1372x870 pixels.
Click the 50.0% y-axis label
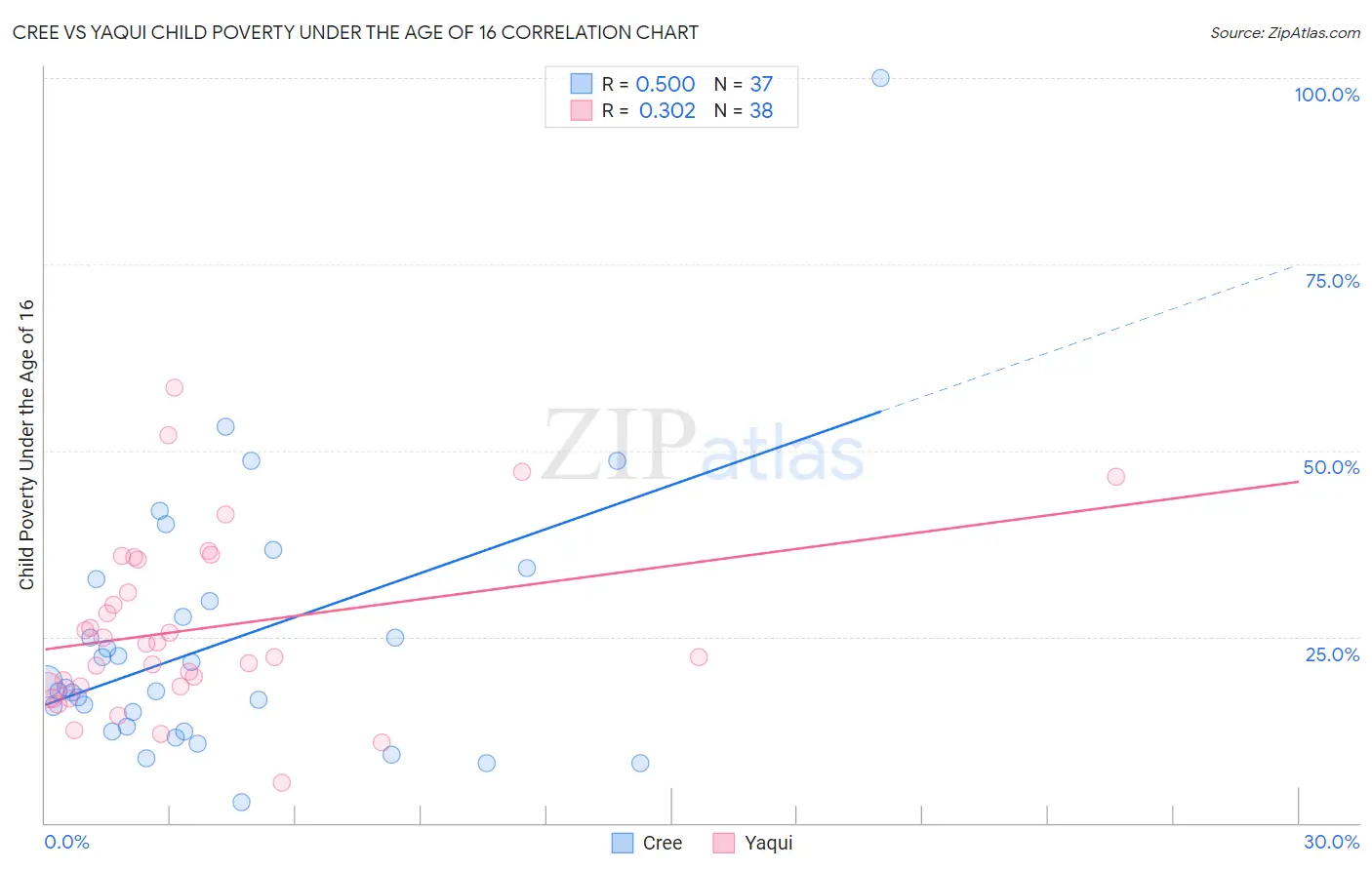(x=1331, y=467)
